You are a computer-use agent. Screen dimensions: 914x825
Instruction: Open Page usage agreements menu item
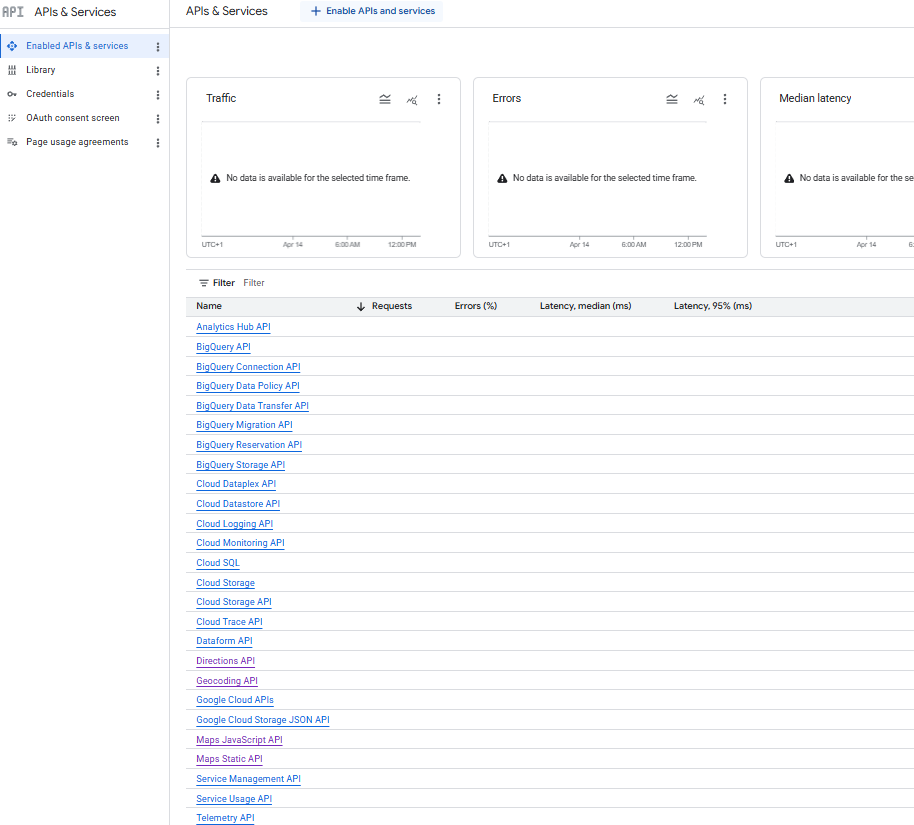click(x=85, y=142)
